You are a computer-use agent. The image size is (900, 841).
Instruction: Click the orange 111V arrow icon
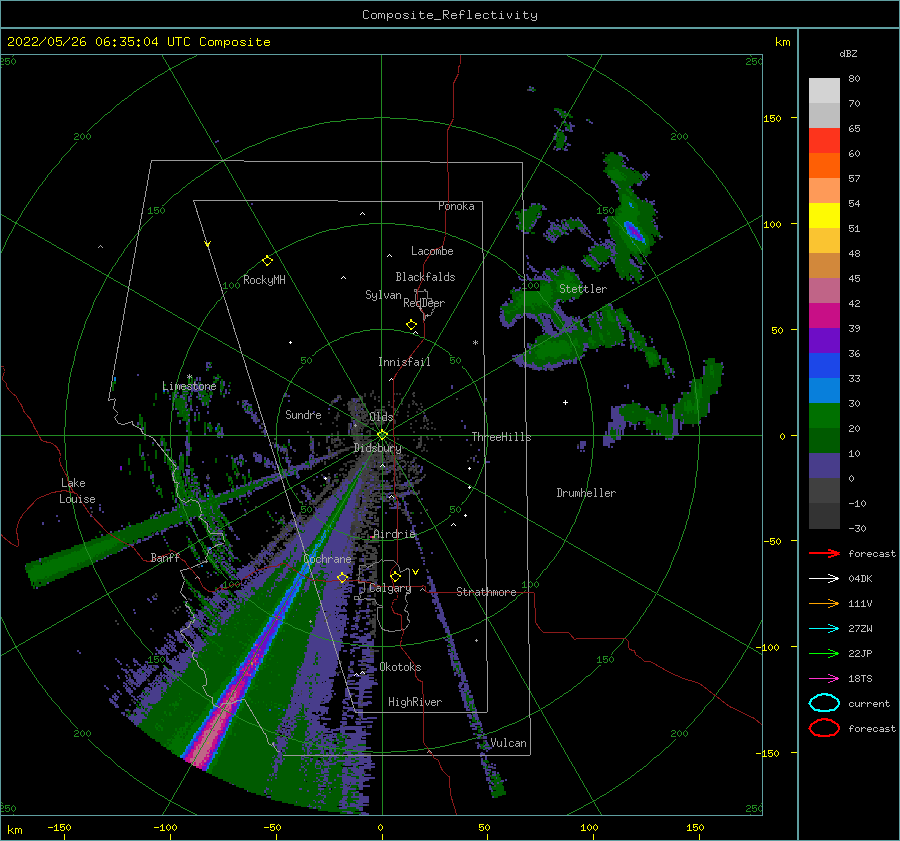824,603
